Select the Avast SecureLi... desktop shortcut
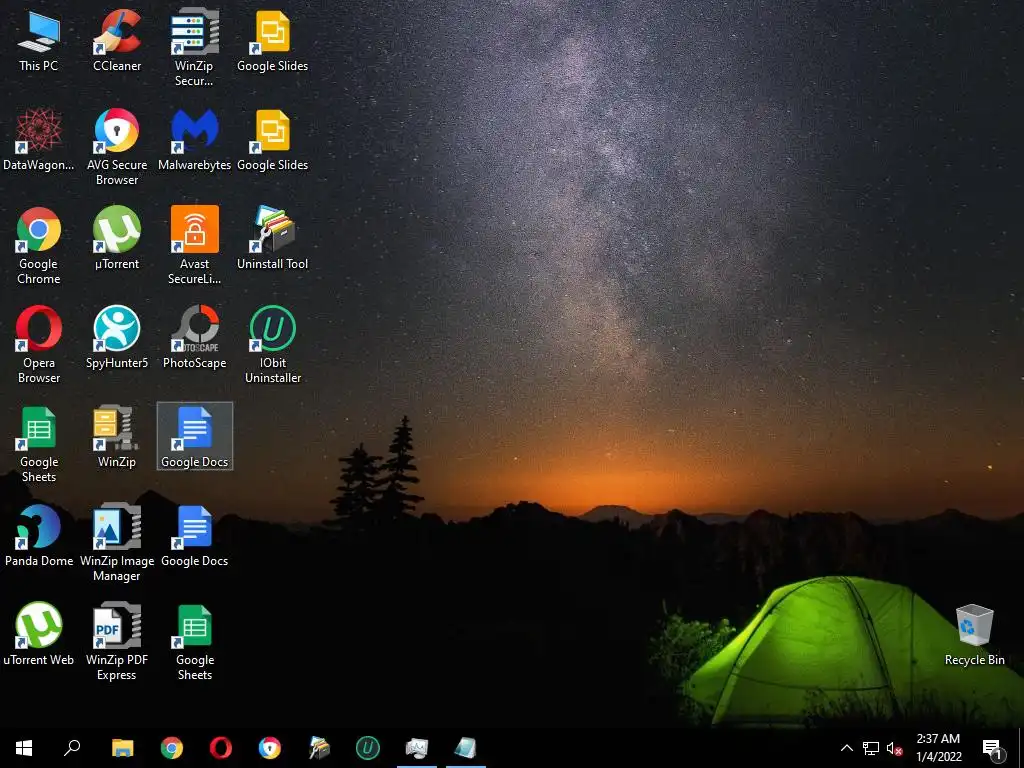Screen dimensions: 1024x768 click(194, 246)
